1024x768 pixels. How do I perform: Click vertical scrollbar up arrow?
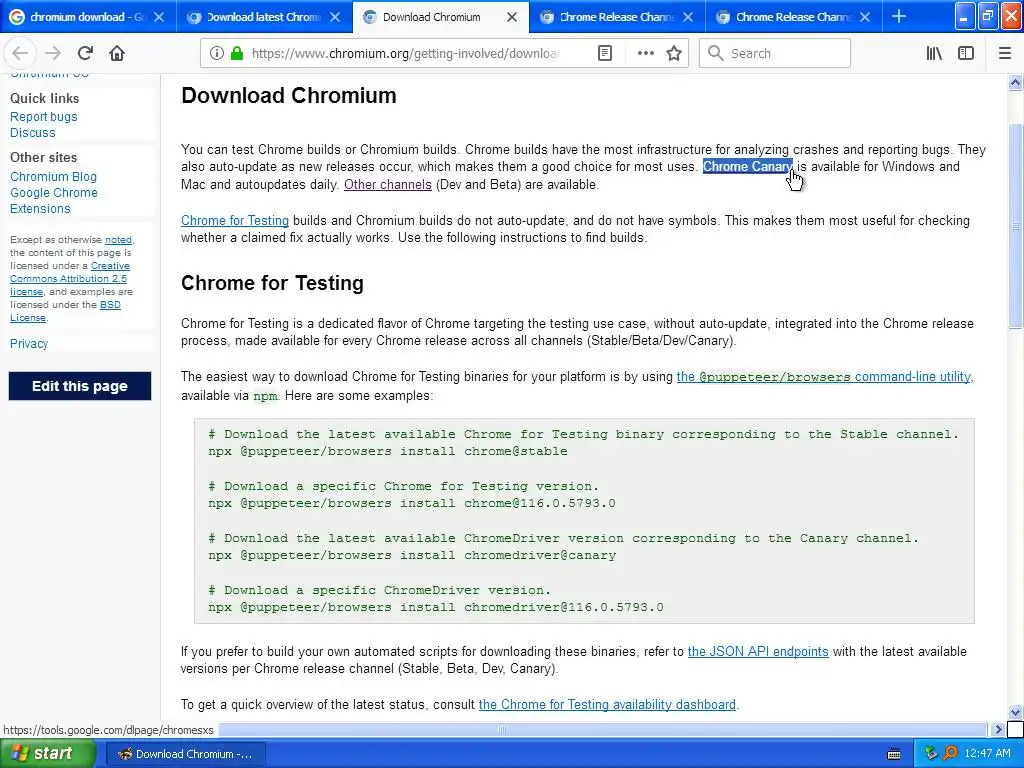[x=1015, y=82]
